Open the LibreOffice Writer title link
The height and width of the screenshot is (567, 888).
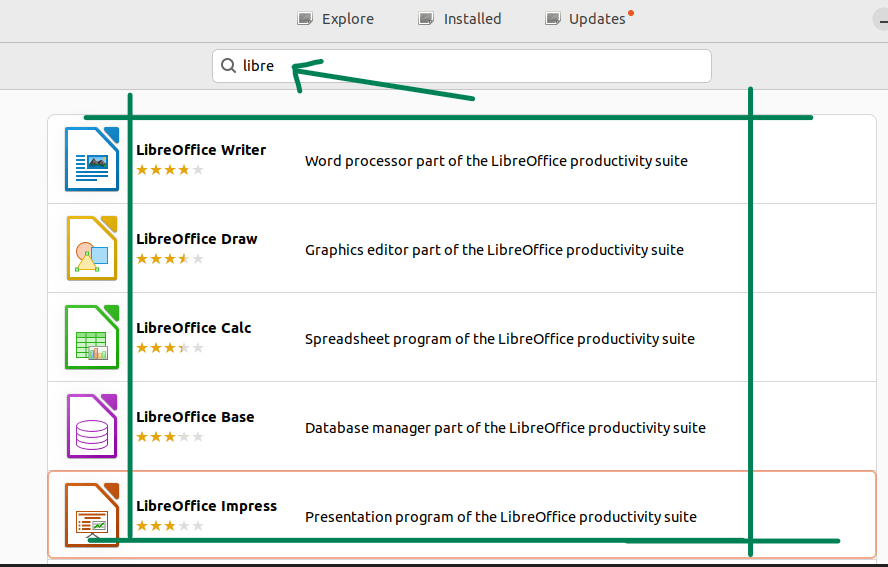click(201, 150)
